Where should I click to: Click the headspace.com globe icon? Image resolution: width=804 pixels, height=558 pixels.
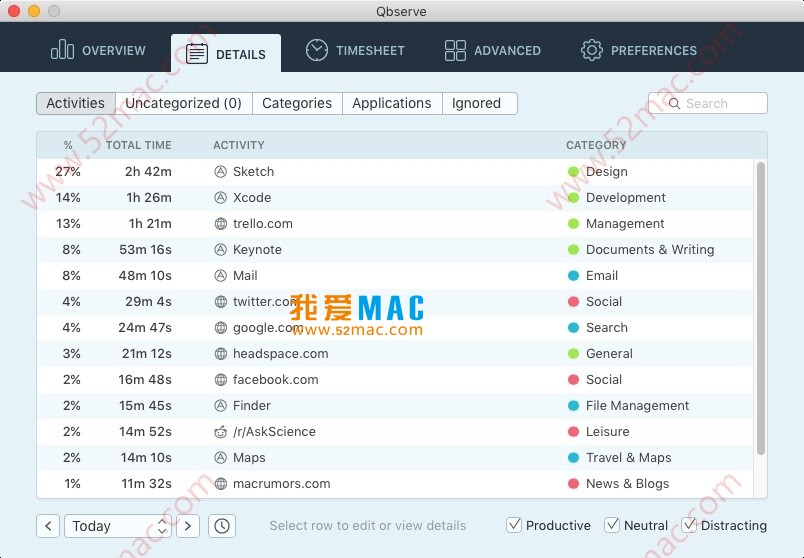click(220, 353)
